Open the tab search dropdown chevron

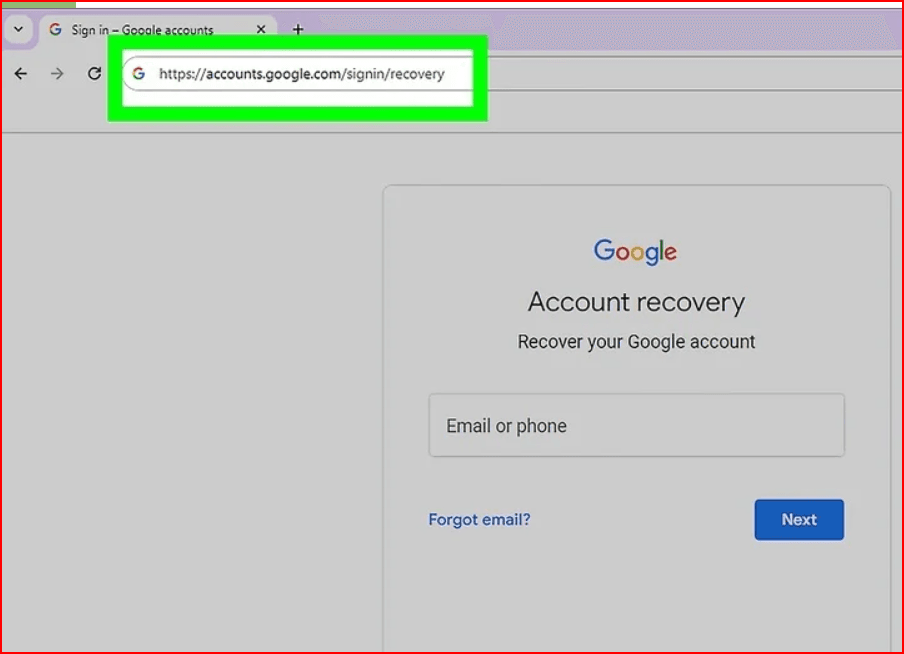[x=18, y=30]
